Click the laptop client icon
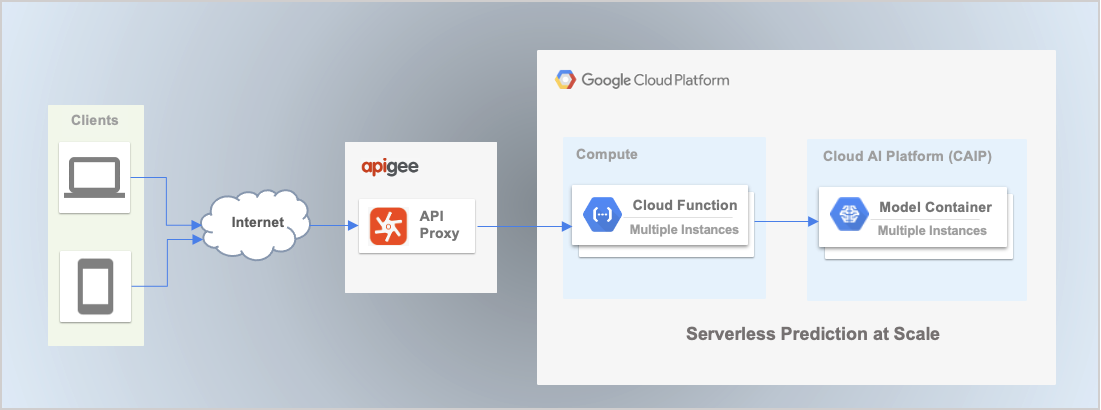This screenshot has height=410, width=1101. [x=95, y=178]
